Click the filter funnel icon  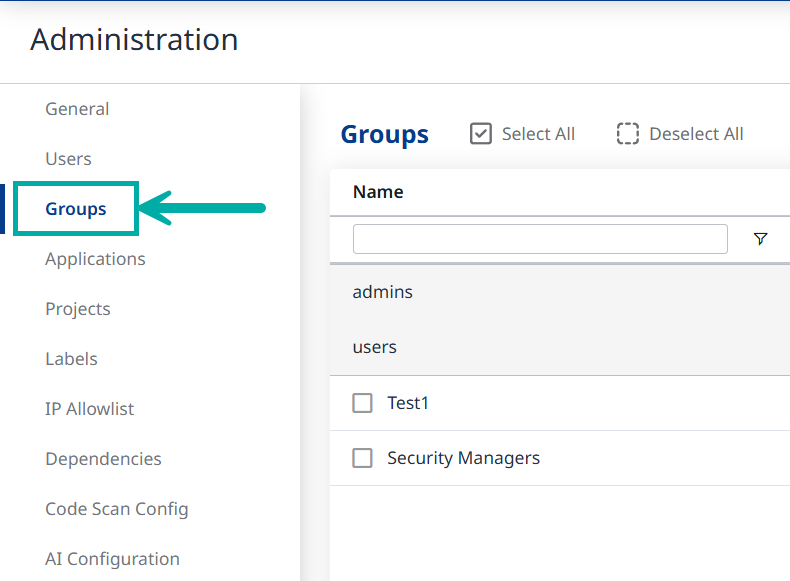(x=760, y=239)
